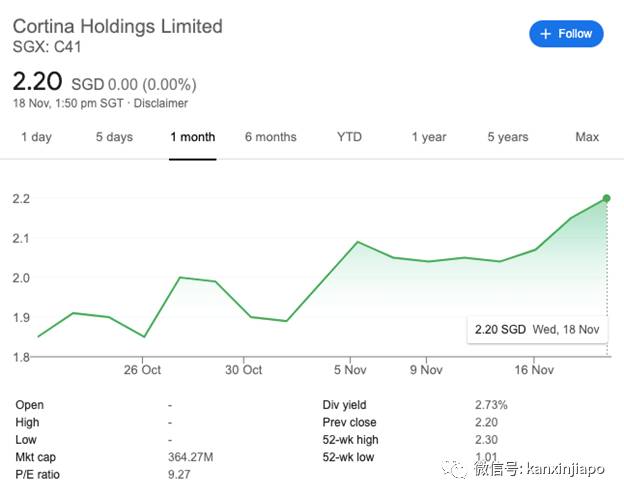Click the P/E ratio value 9.27

coord(181,474)
